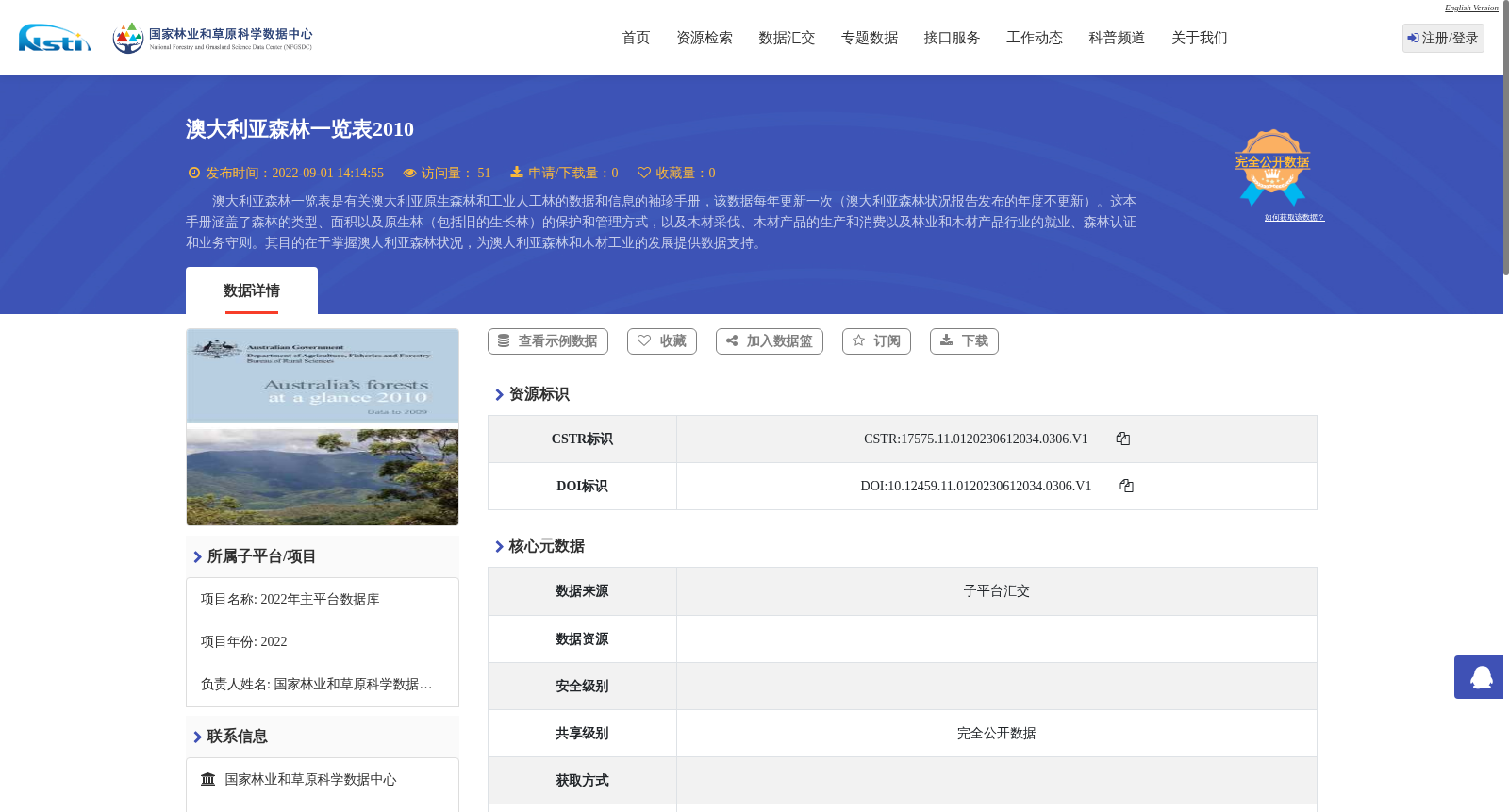Click the institution icon beside 国家林业和草原科学数据中心
Viewport: 1509px width, 812px height.
pyautogui.click(x=208, y=779)
